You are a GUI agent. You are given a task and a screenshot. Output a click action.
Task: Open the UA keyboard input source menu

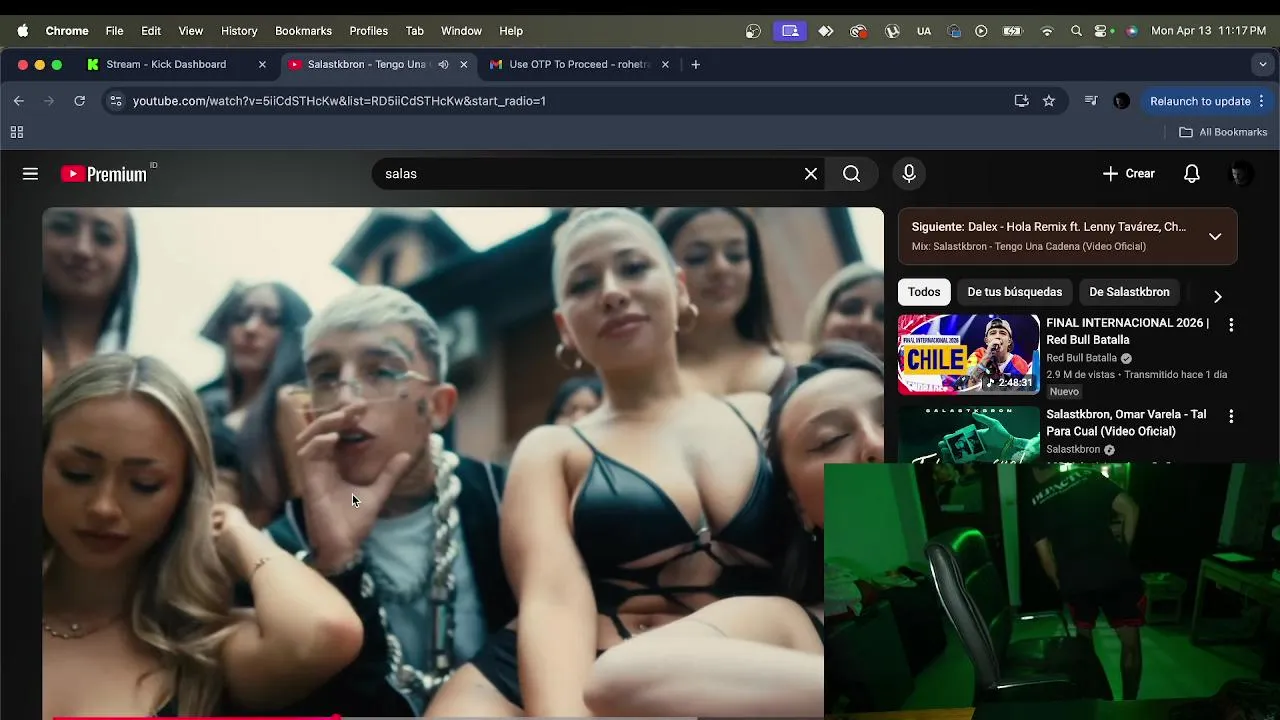coord(924,31)
